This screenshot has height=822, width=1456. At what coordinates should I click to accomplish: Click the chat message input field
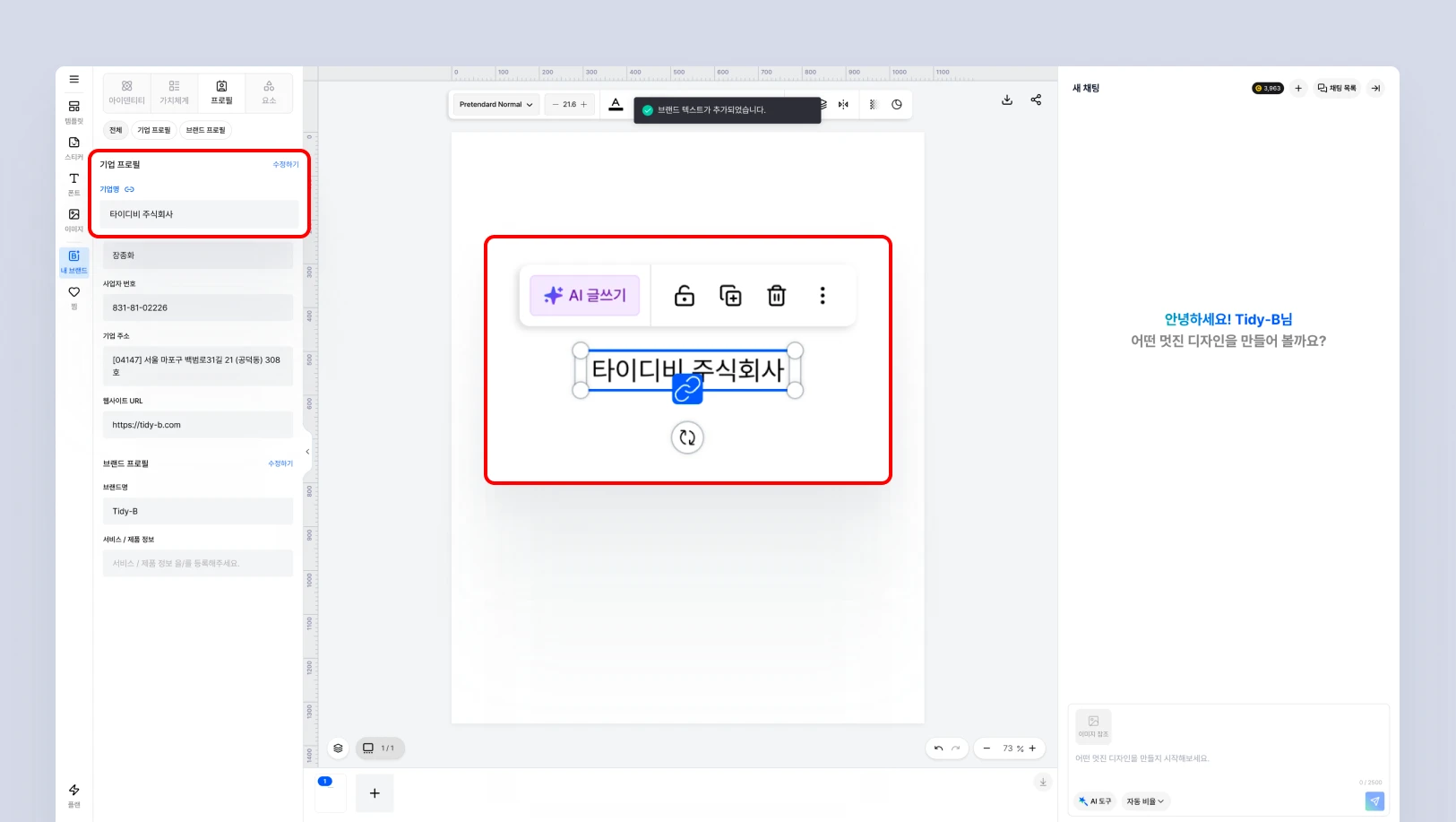(x=1228, y=758)
